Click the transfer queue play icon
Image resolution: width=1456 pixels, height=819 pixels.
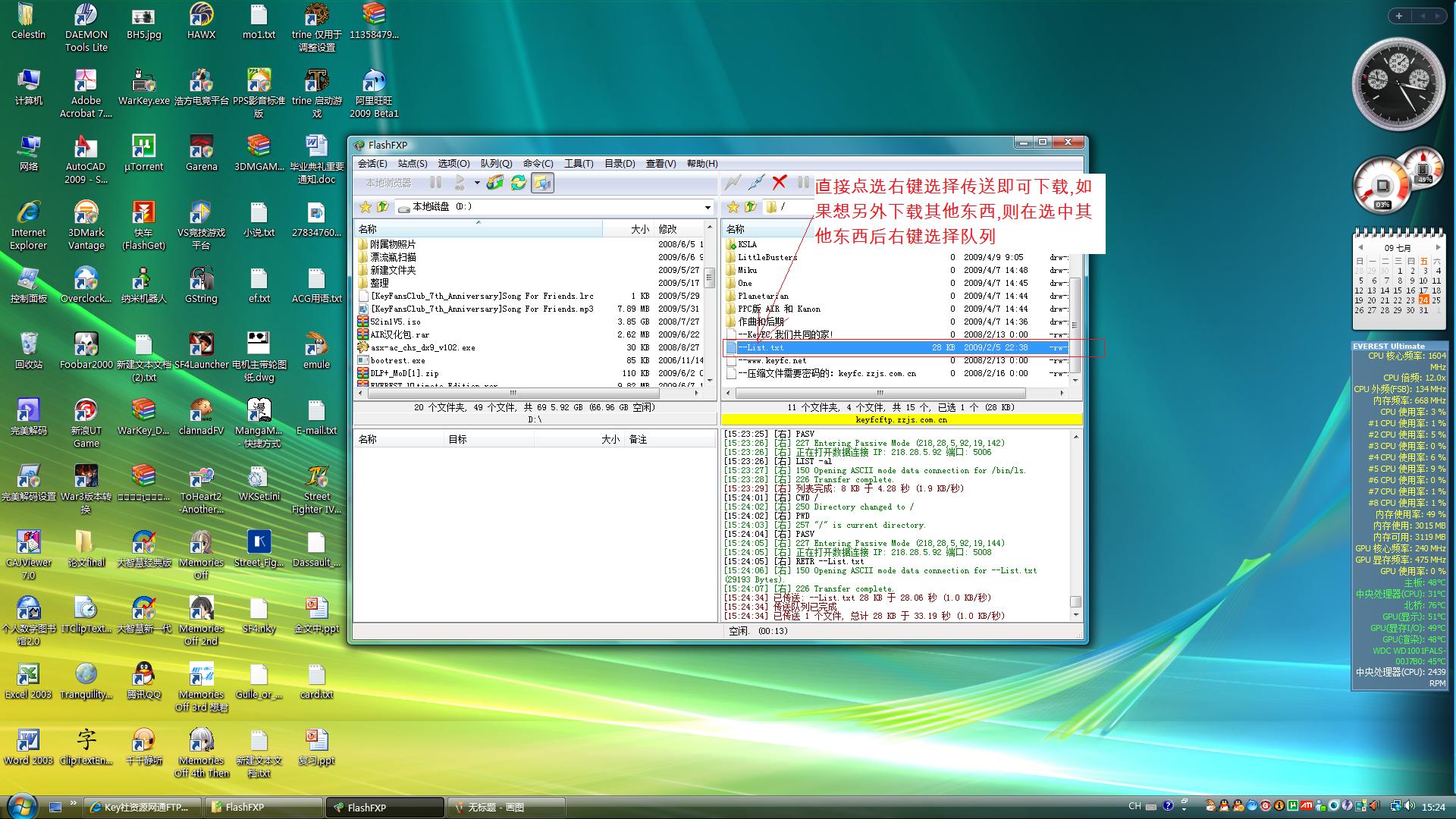460,183
